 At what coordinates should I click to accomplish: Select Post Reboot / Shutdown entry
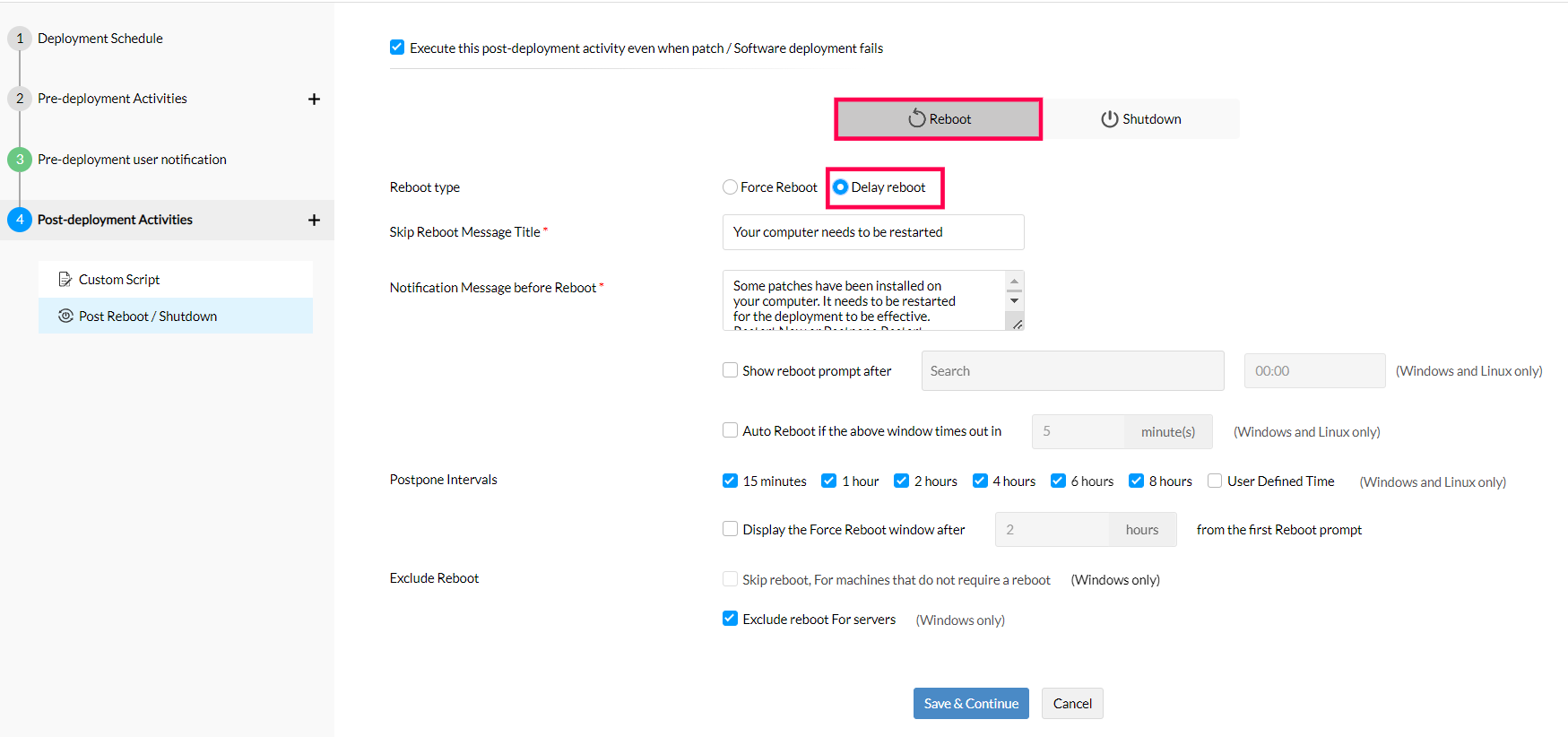147,316
